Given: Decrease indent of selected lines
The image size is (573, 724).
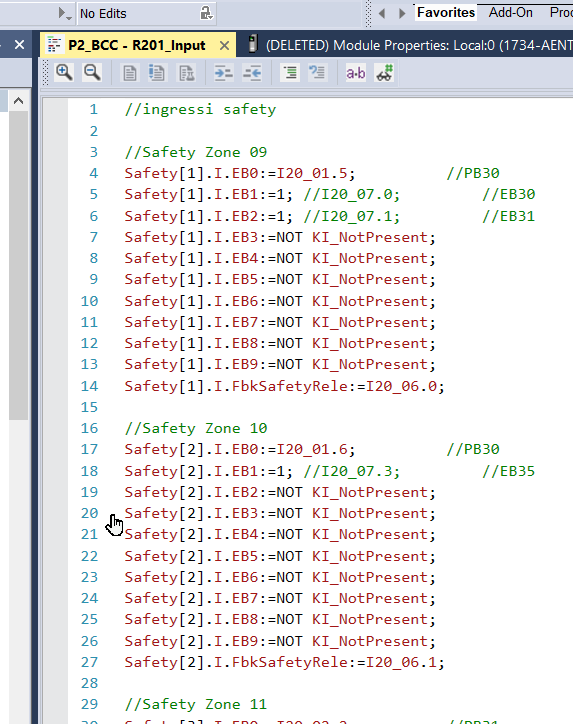Looking at the screenshot, I should pyautogui.click(x=252, y=73).
